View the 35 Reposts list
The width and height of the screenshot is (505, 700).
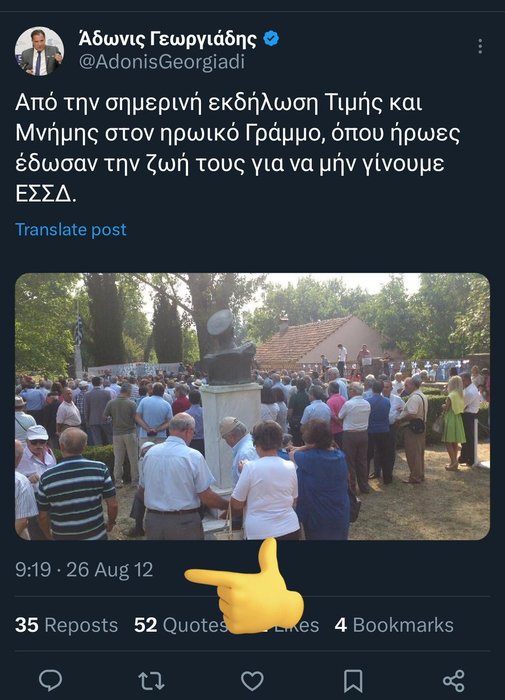point(67,625)
